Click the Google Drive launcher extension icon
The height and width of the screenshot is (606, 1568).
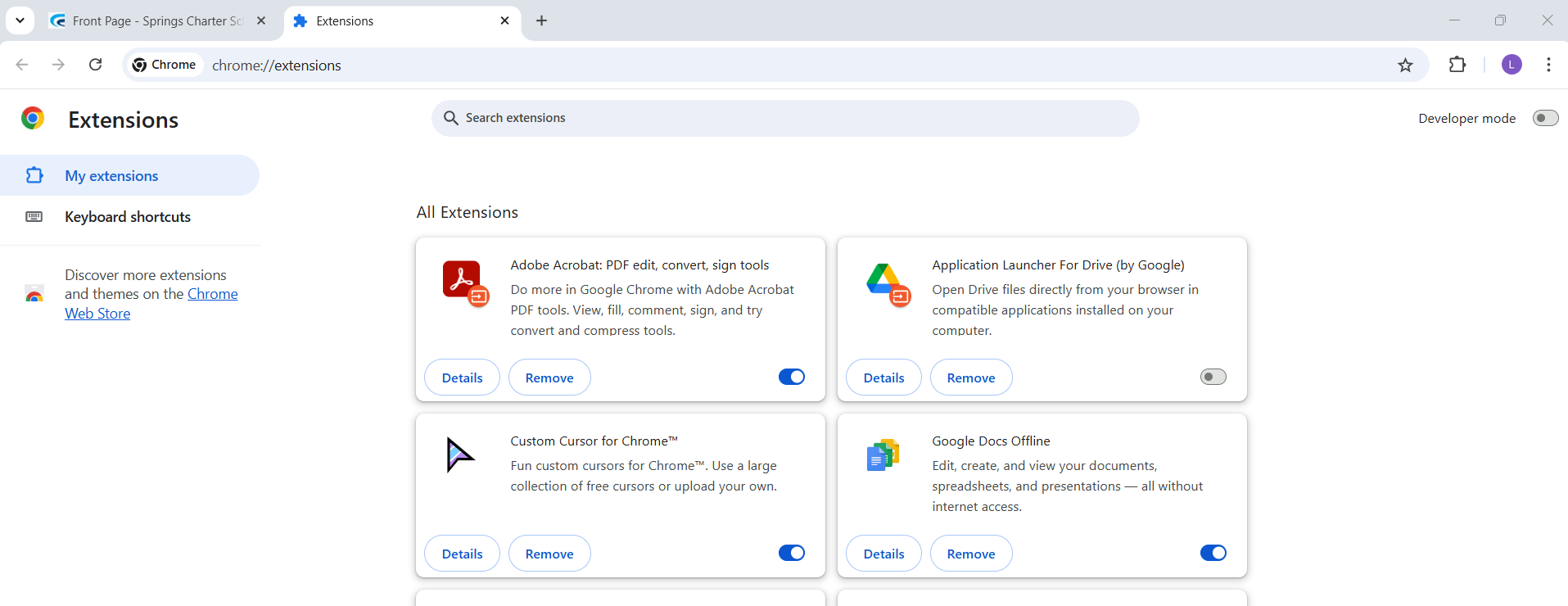885,282
